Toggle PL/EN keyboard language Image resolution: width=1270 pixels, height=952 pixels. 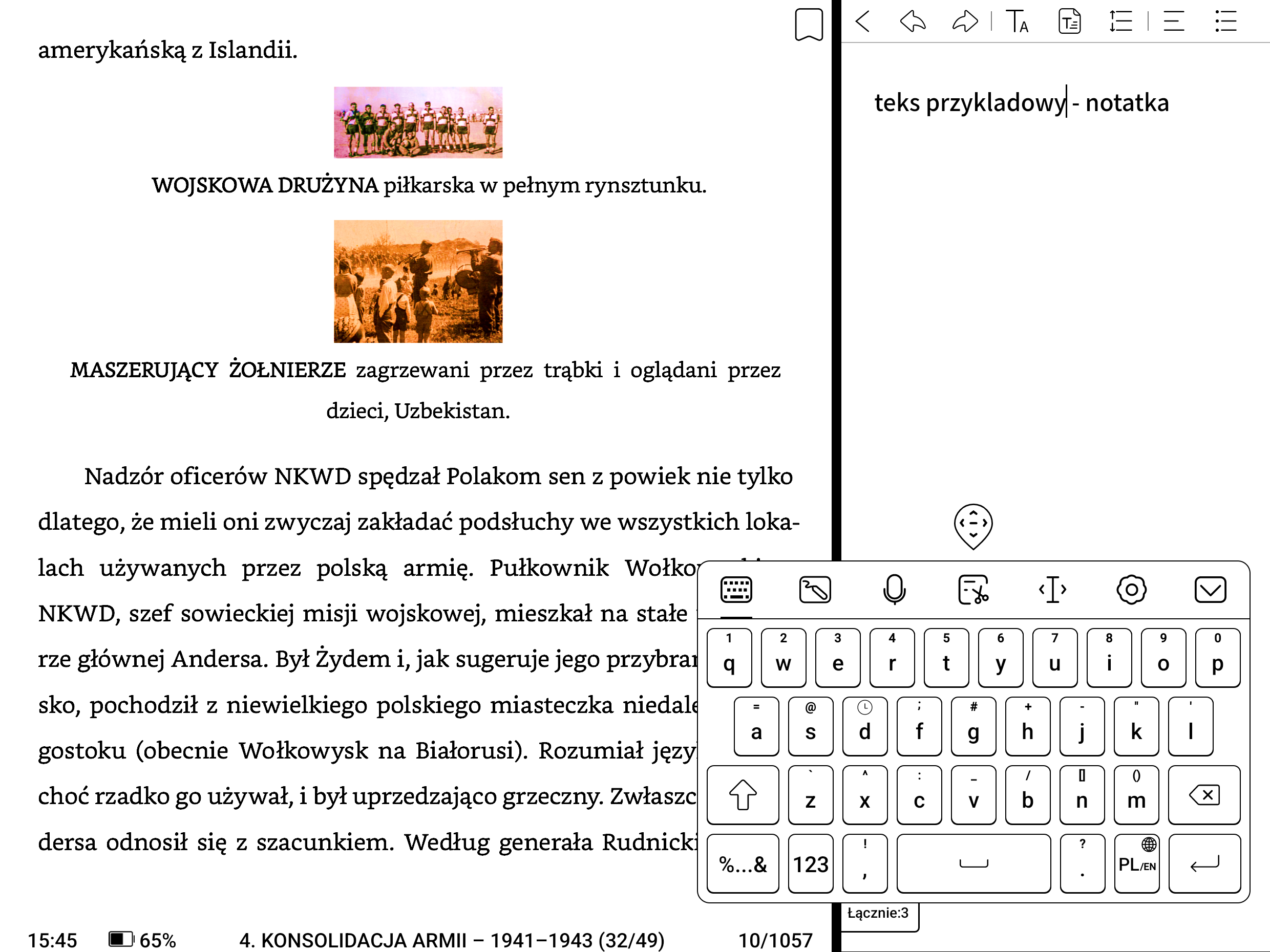pos(1136,863)
